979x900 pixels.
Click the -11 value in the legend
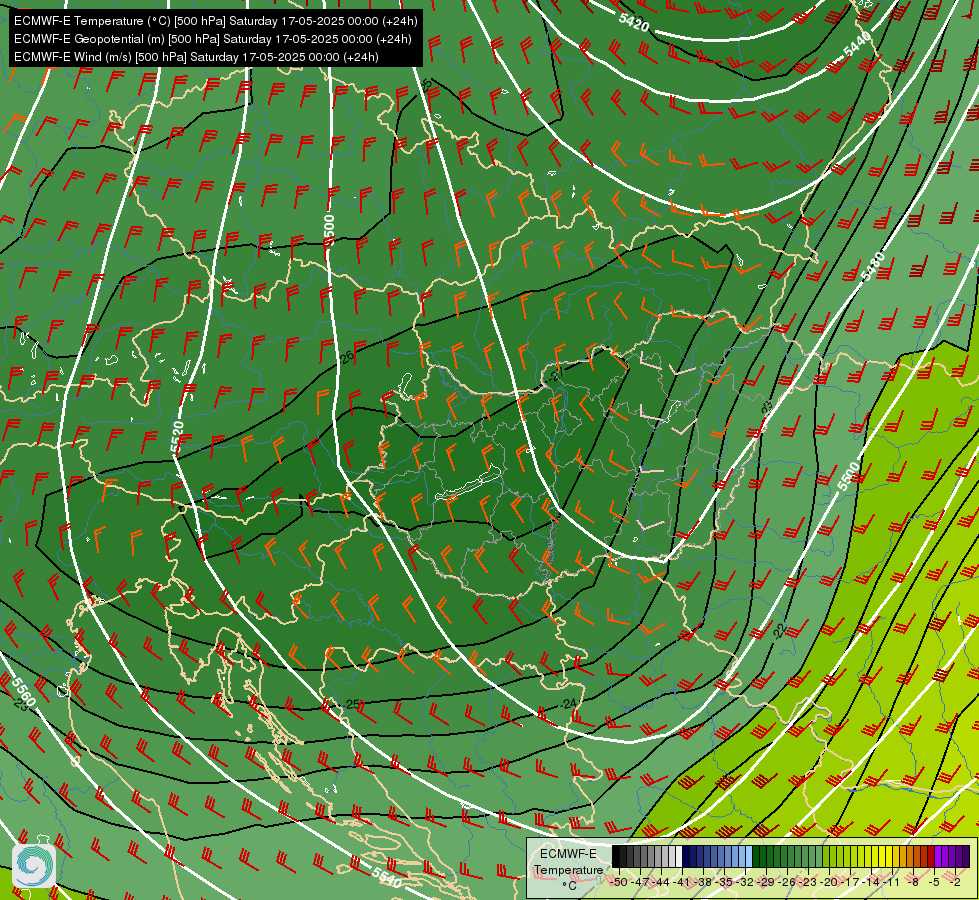[x=892, y=882]
